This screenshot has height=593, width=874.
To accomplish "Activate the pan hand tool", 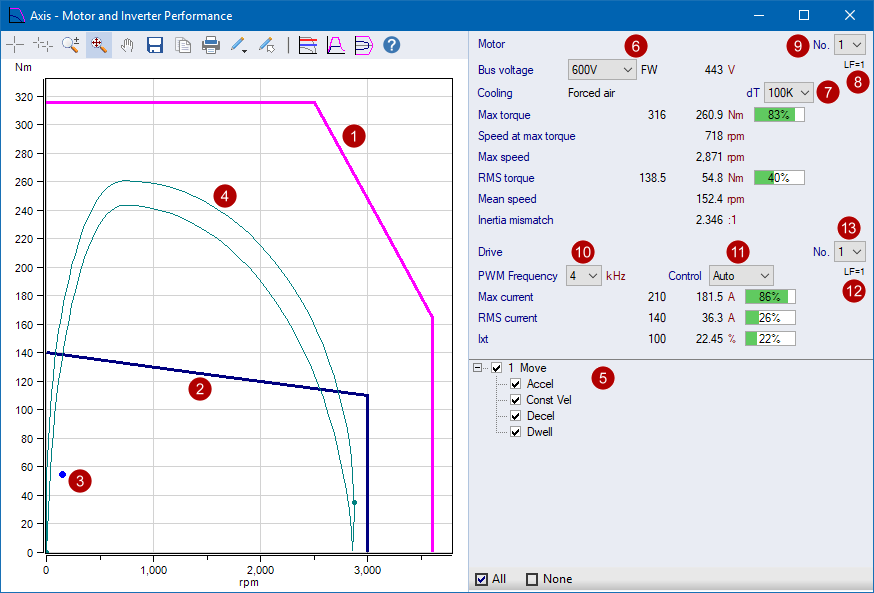I will 127,44.
